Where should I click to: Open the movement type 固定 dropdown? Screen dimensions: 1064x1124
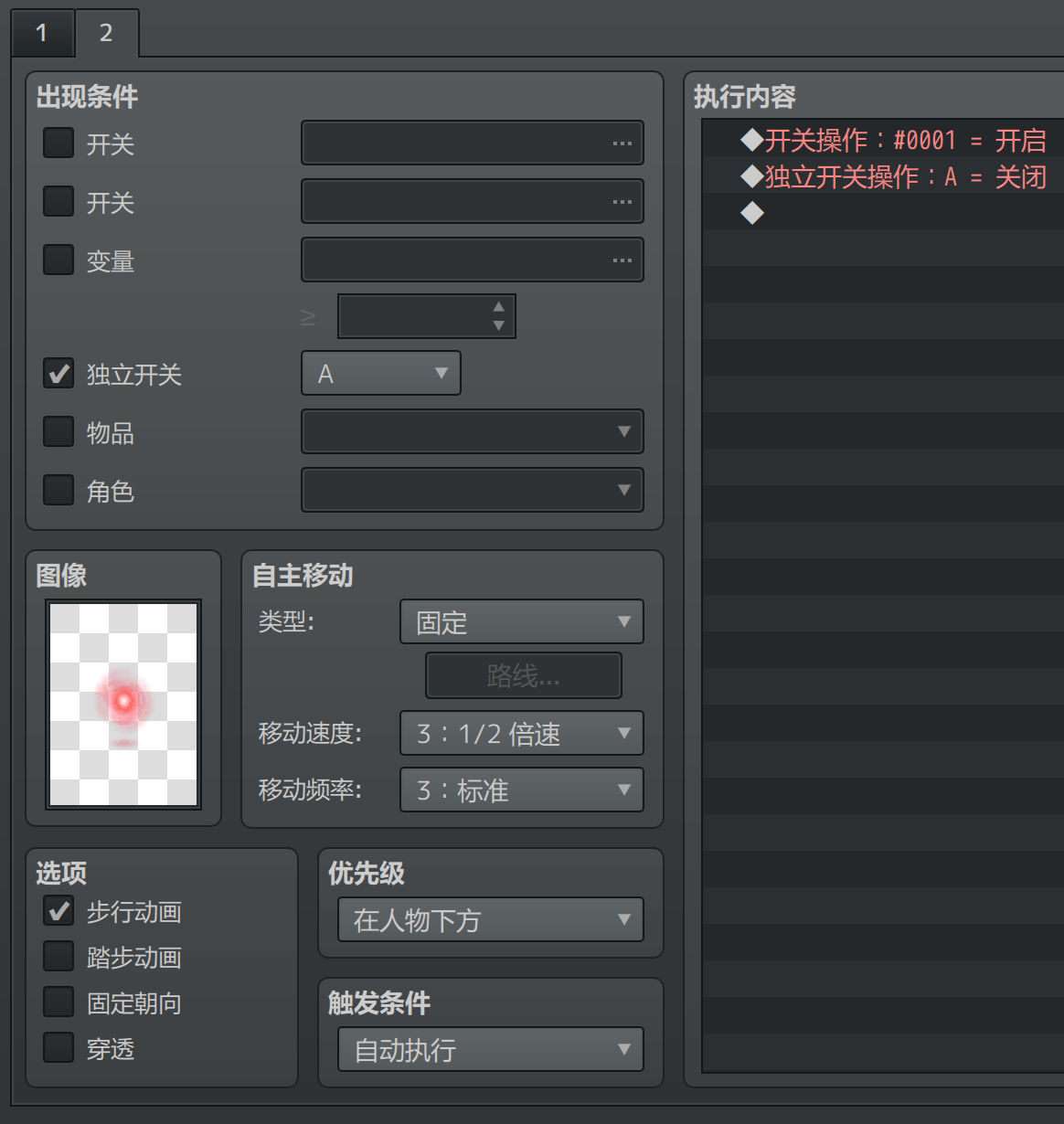(522, 621)
